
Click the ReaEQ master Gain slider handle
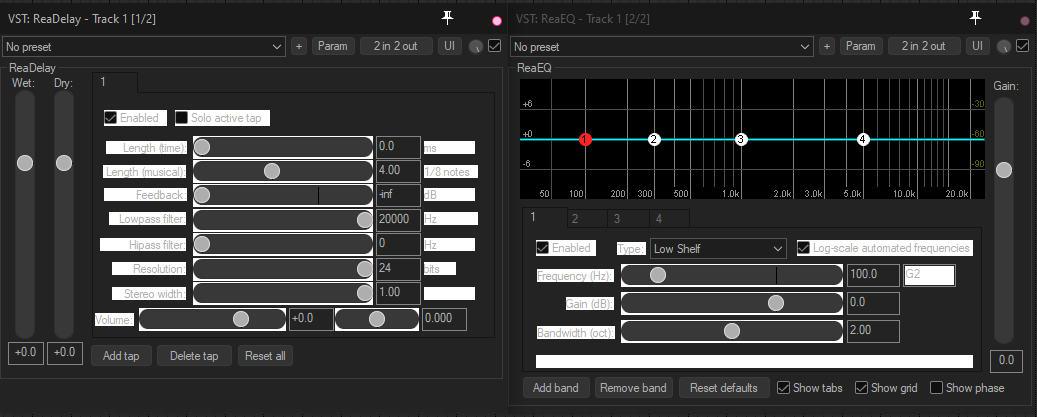(1004, 170)
